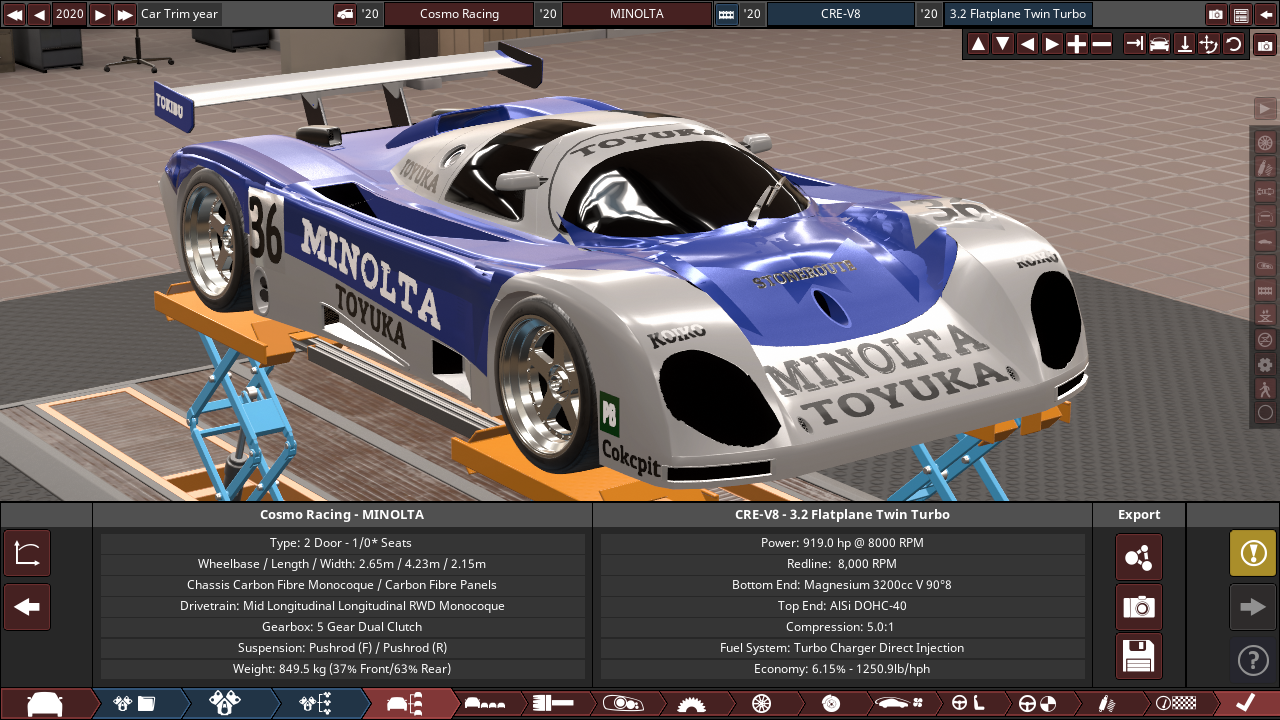The image size is (1280, 720).
Task: Rotate camera left with the left triangle
Action: pos(1027,44)
